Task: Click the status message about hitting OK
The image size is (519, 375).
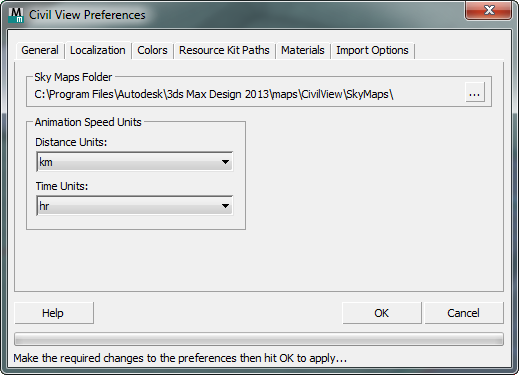Action: [x=180, y=358]
